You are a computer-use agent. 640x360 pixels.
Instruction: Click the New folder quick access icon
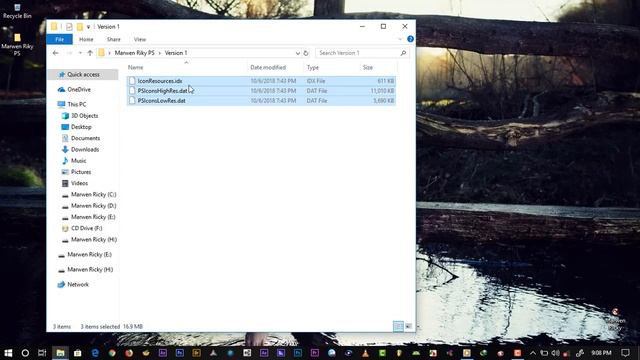tap(80, 27)
